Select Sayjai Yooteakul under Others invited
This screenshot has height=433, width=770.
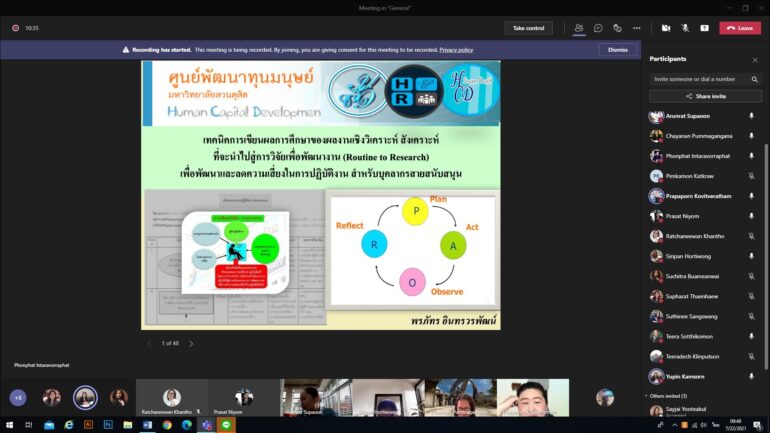click(704, 410)
